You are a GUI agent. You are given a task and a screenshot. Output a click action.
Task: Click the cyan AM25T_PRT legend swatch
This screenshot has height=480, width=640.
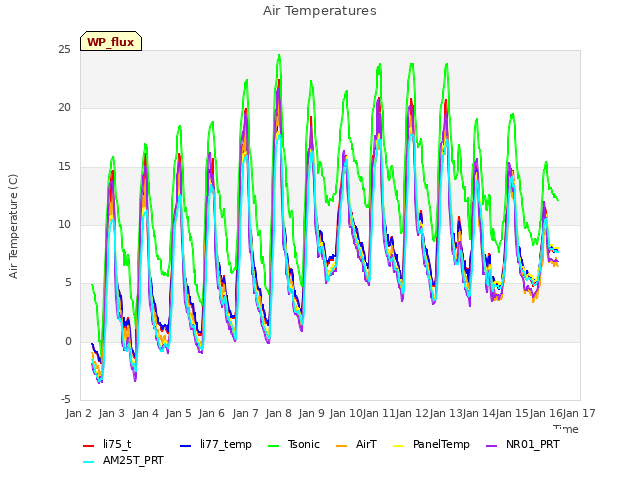point(89,462)
